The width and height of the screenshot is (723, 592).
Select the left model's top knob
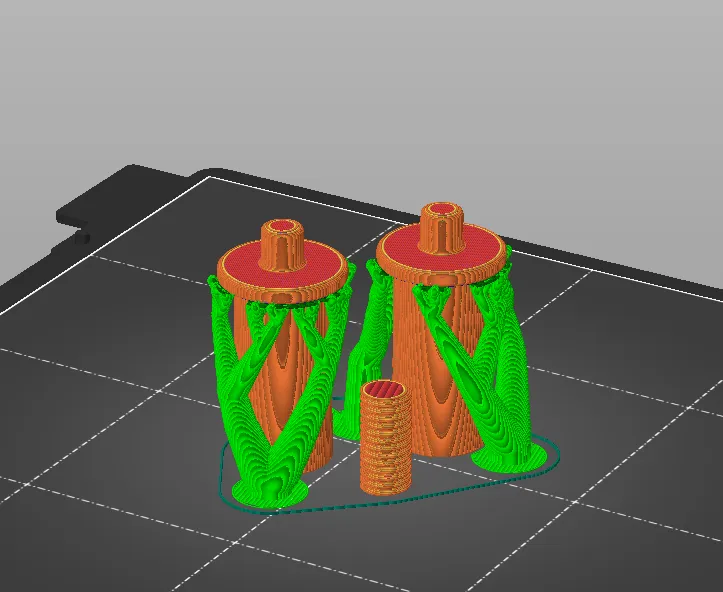click(283, 247)
